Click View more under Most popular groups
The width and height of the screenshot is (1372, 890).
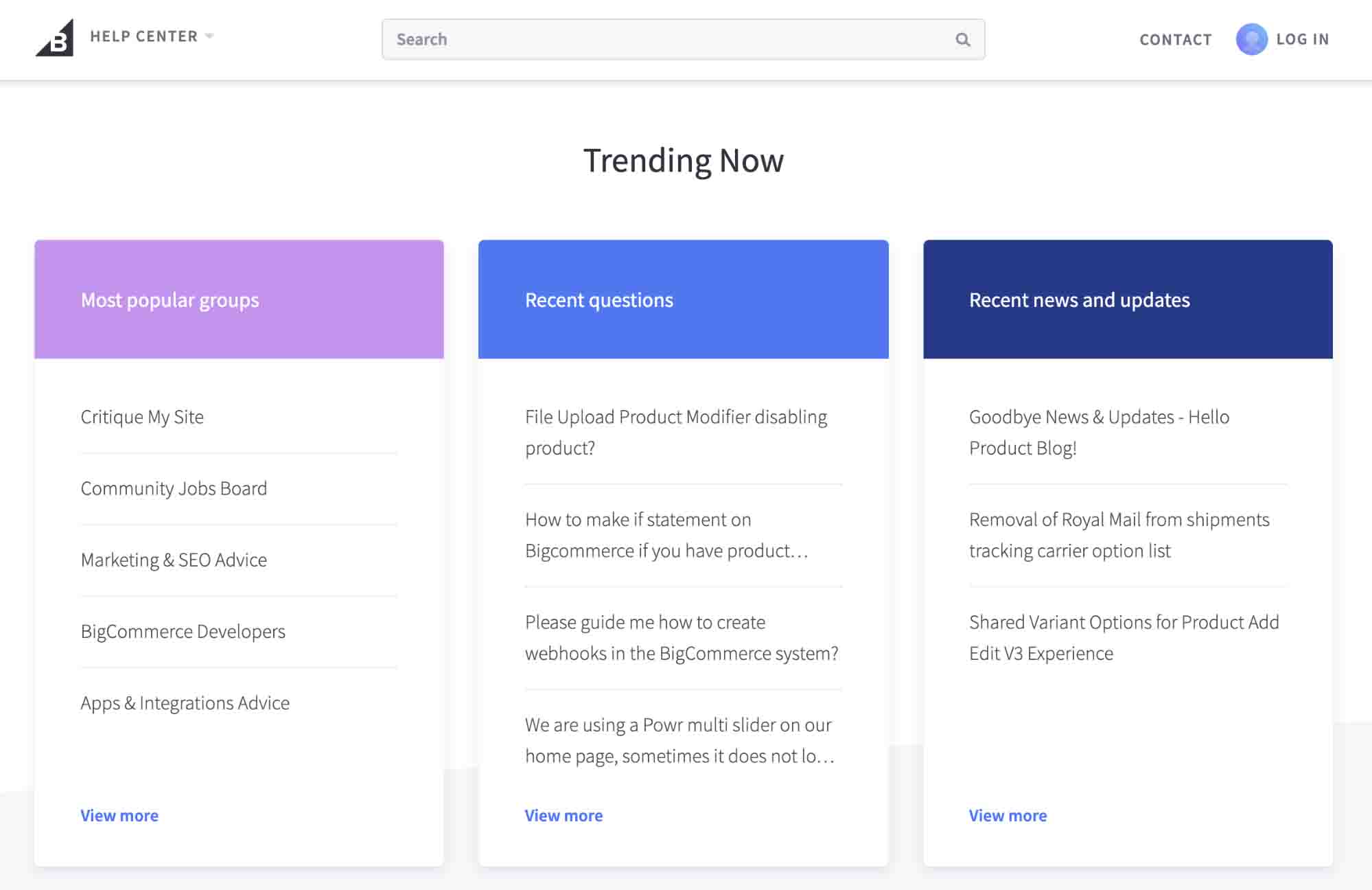point(119,815)
